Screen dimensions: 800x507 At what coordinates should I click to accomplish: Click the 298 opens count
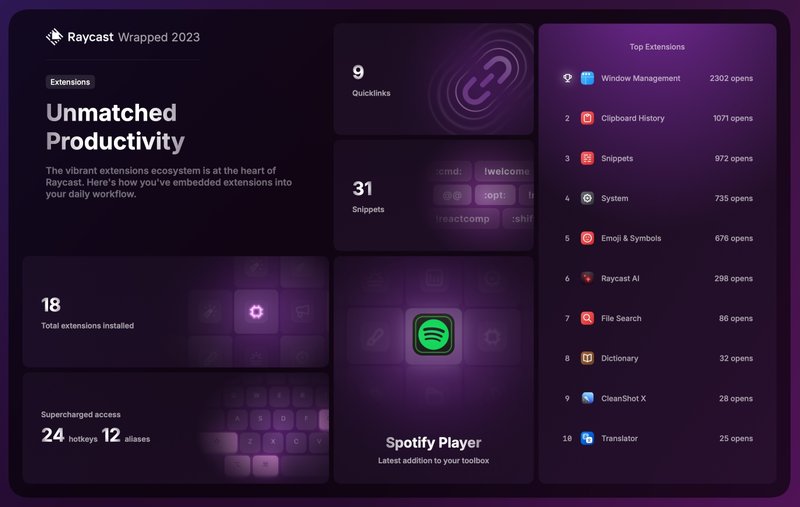(734, 278)
